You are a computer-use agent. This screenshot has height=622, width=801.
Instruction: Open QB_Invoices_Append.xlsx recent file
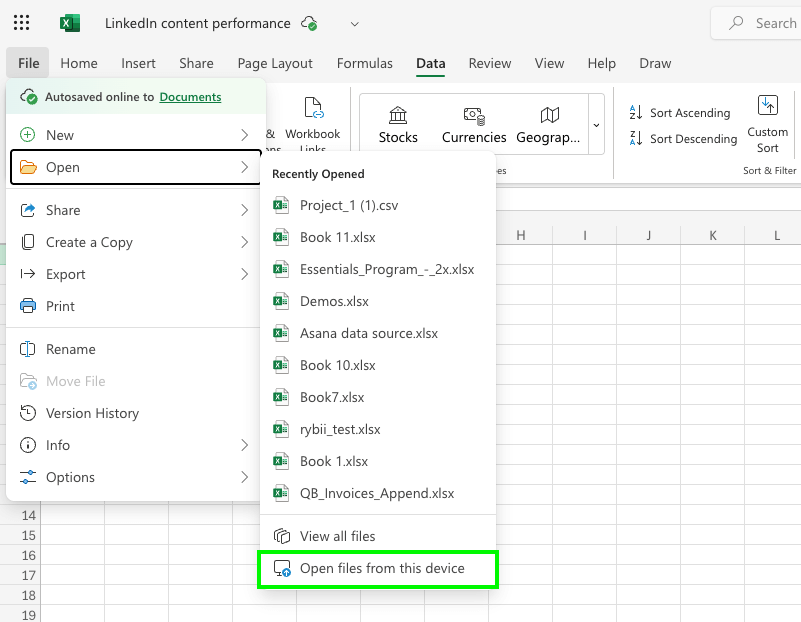[x=378, y=493]
